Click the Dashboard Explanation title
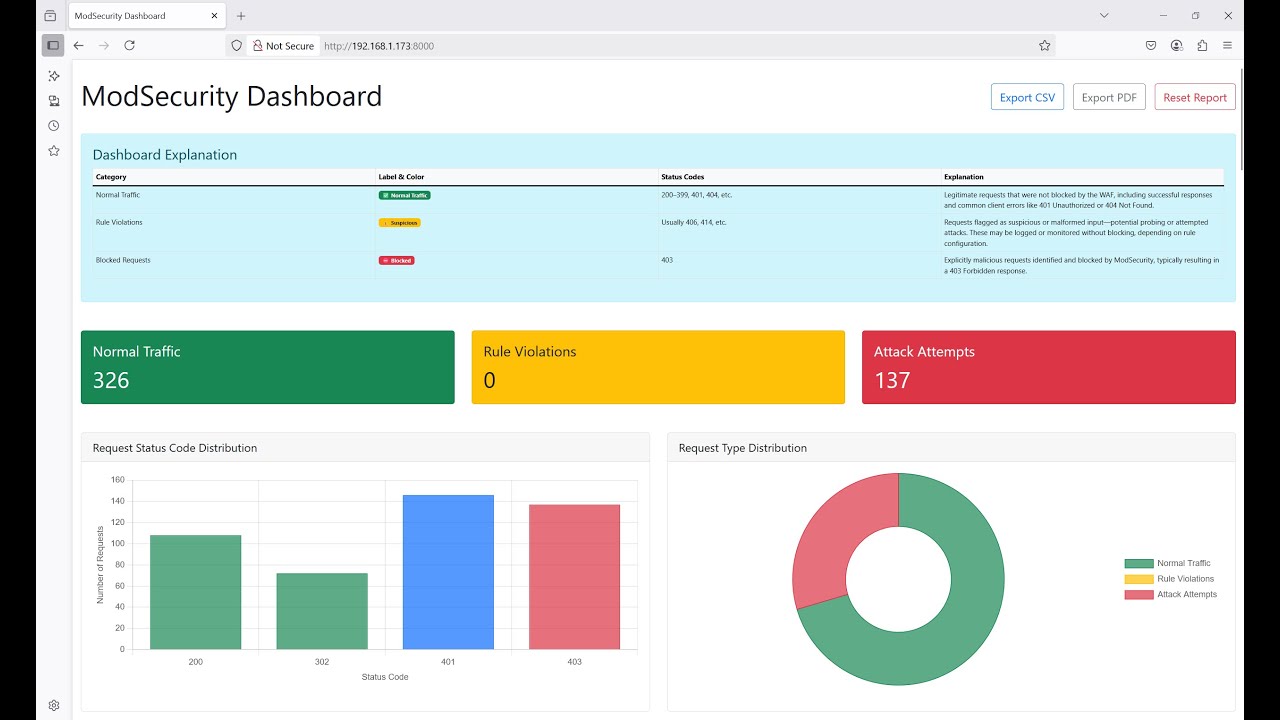The height and width of the screenshot is (720, 1280). (165, 155)
